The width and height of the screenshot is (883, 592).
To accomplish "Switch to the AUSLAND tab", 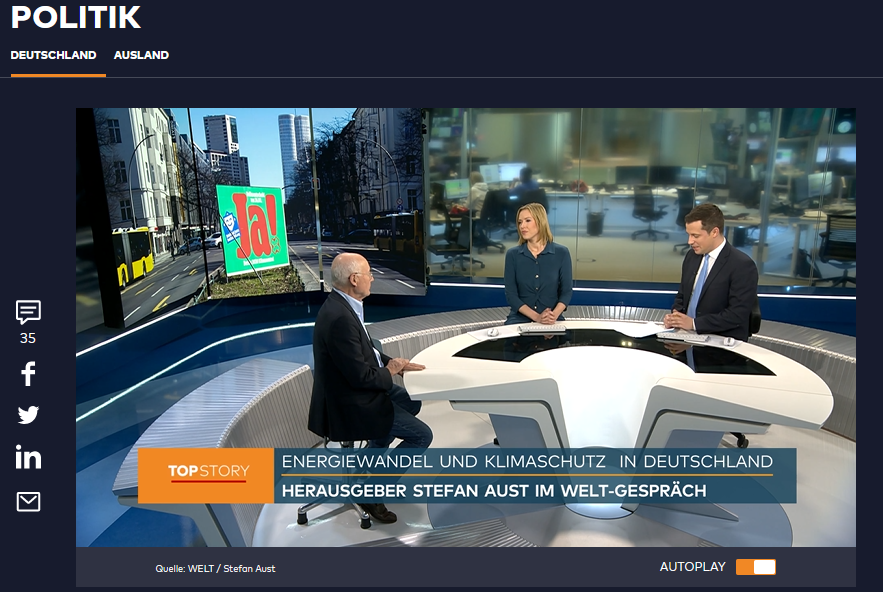I will coord(141,55).
